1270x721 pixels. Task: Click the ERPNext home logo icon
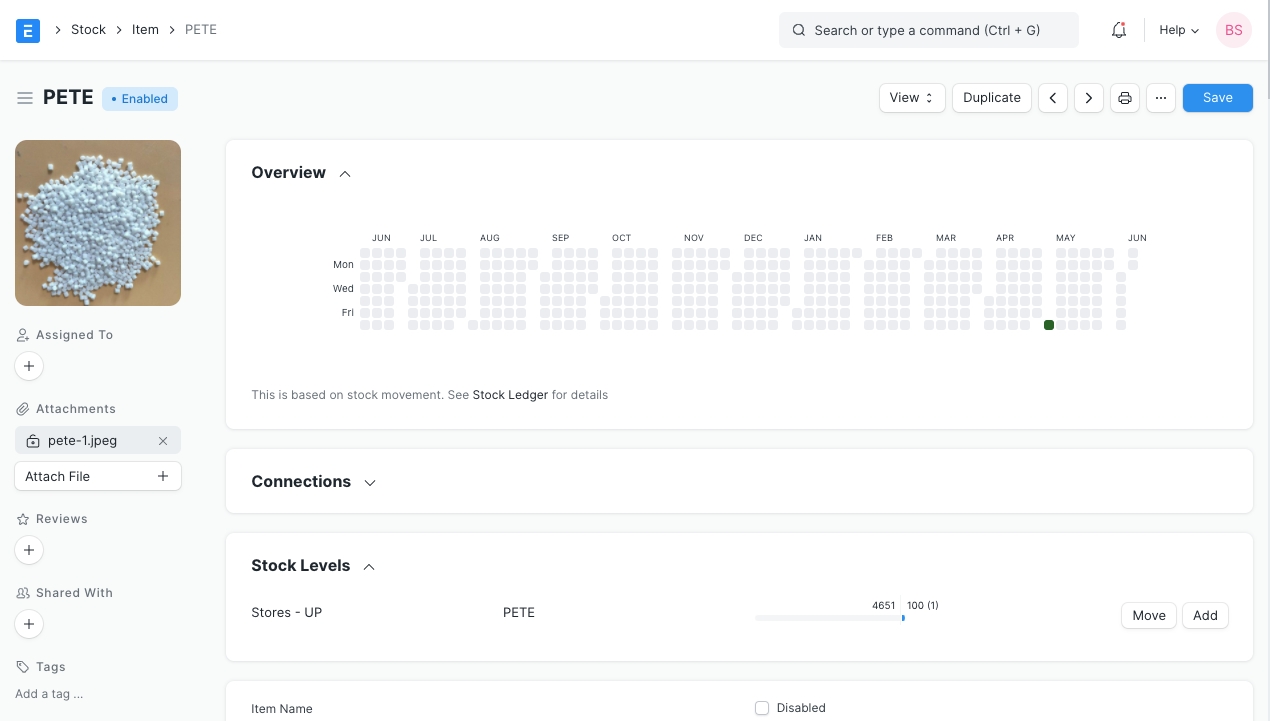(28, 30)
